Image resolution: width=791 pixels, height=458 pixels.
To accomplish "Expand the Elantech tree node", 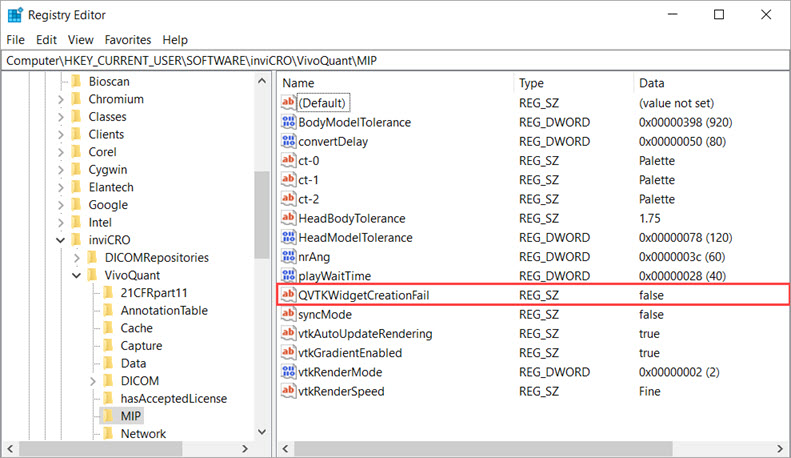I will click(61, 188).
